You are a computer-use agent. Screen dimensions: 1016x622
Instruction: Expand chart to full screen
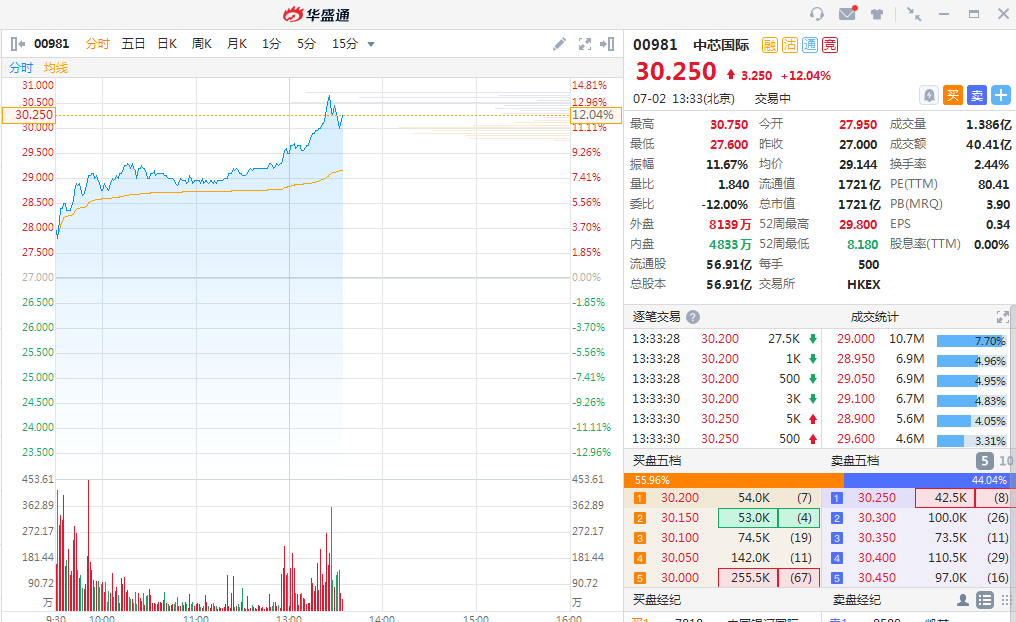pos(584,44)
